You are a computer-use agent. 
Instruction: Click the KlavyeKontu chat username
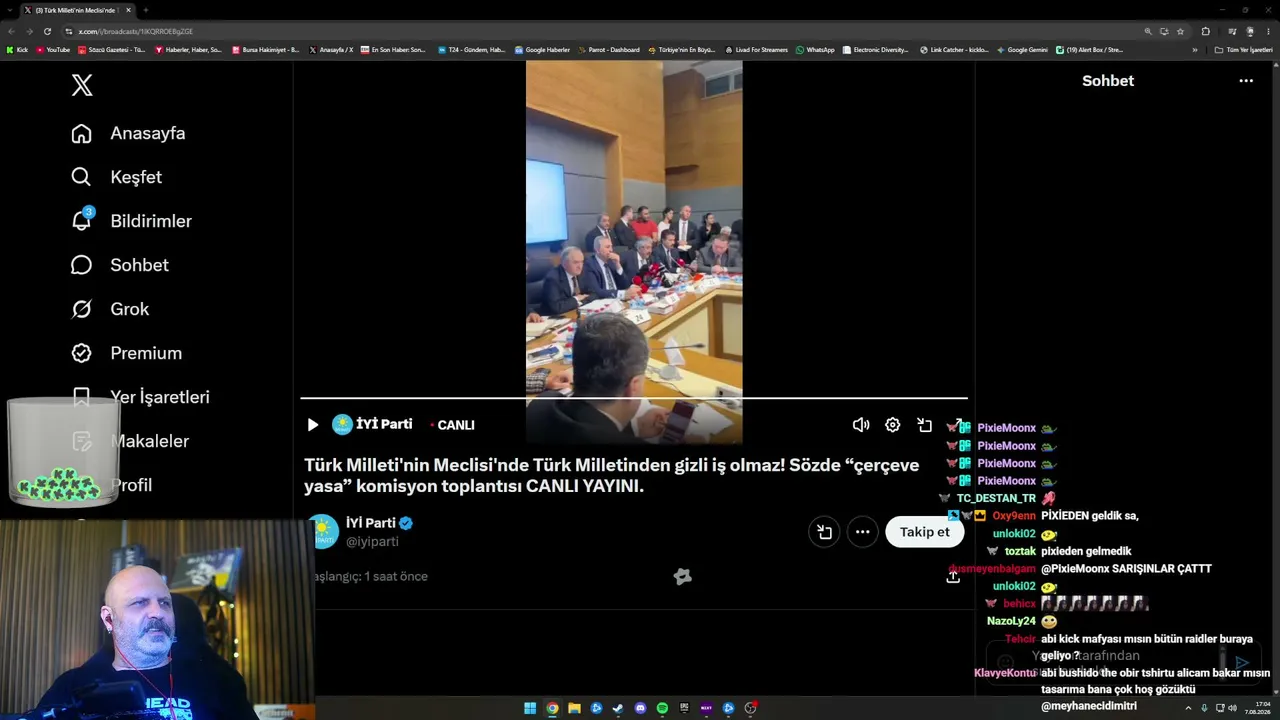tap(1005, 673)
